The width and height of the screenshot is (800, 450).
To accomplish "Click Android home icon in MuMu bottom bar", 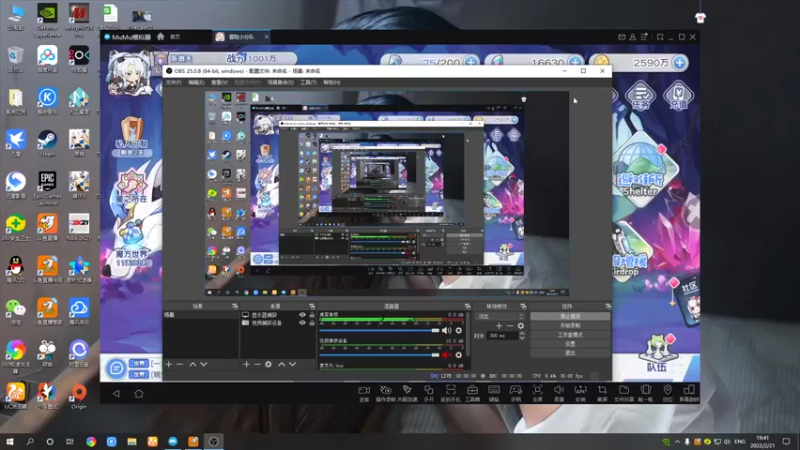I will point(139,393).
